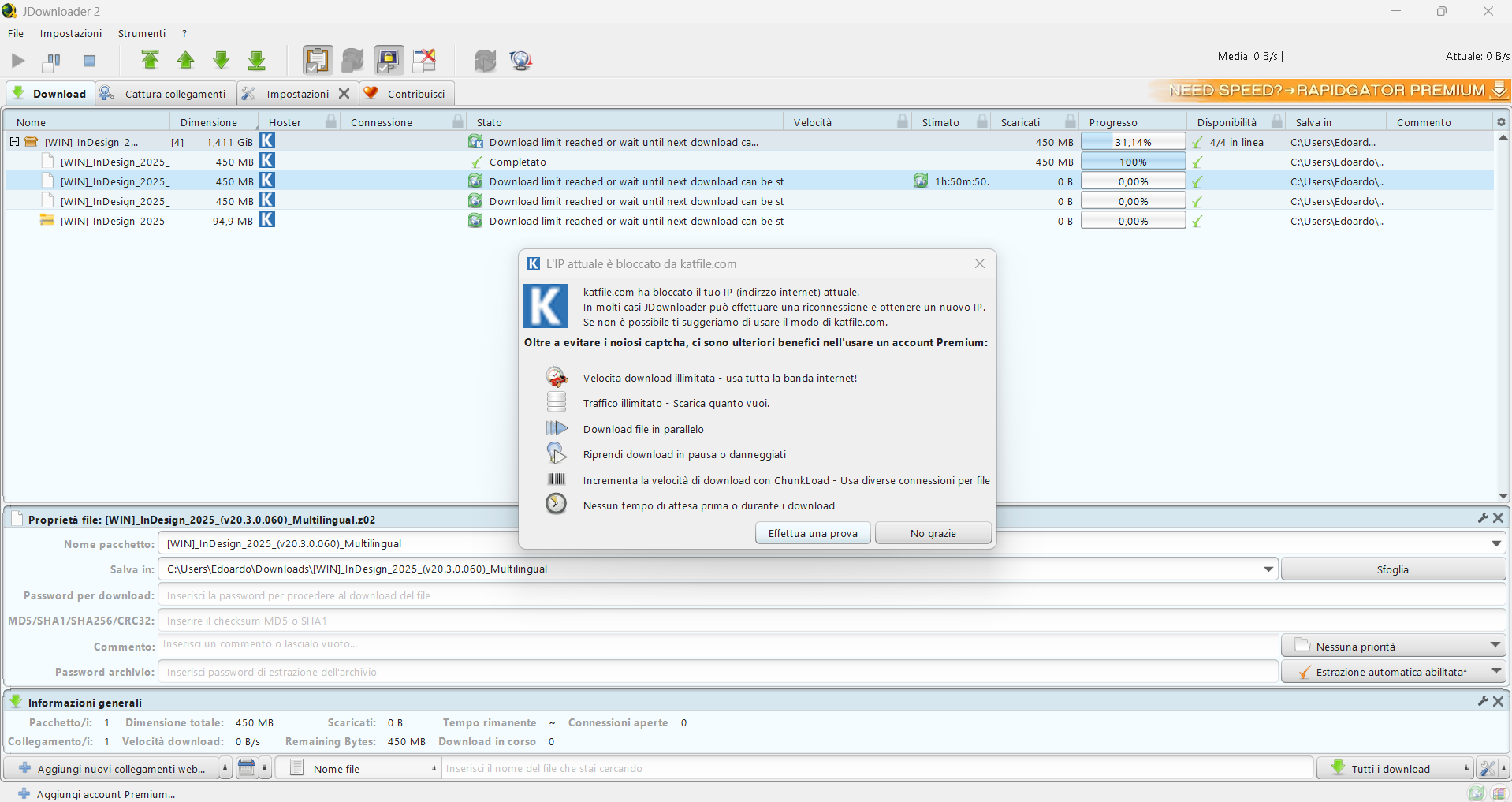Toggle lock on the Hoster column
This screenshot has height=802, width=1512.
(331, 121)
